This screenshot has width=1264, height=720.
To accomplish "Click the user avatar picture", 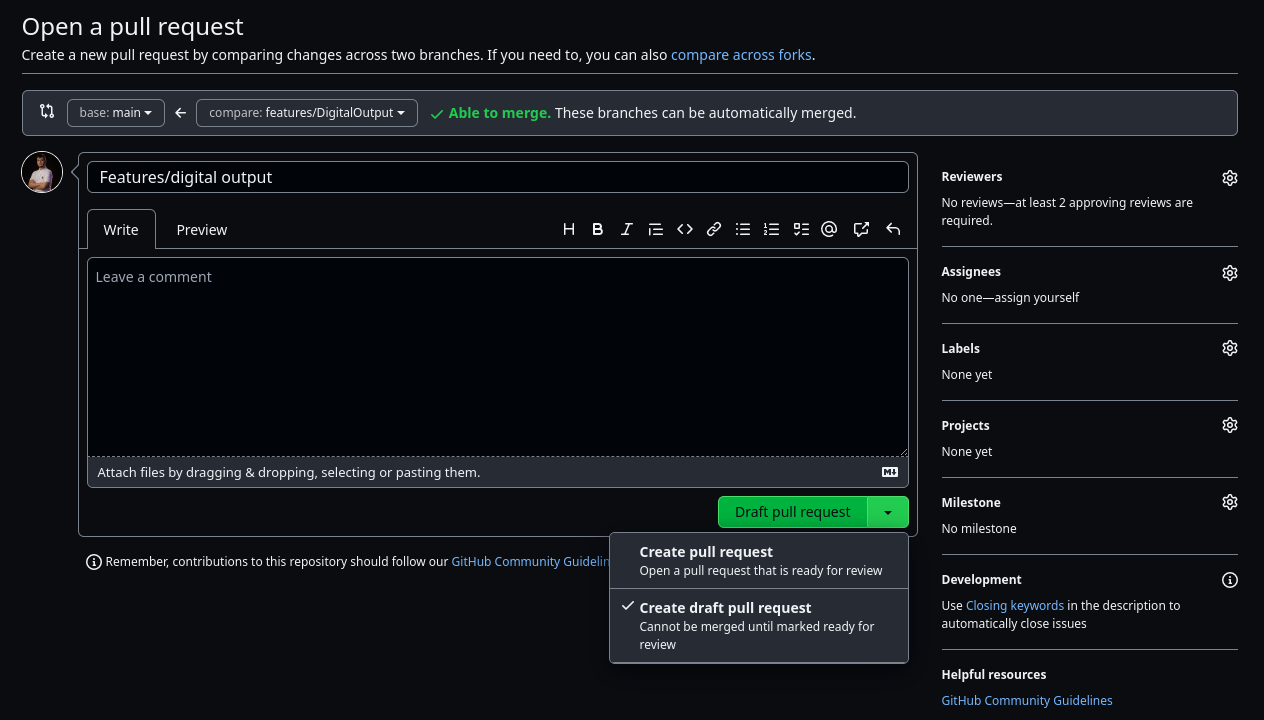I will point(42,172).
